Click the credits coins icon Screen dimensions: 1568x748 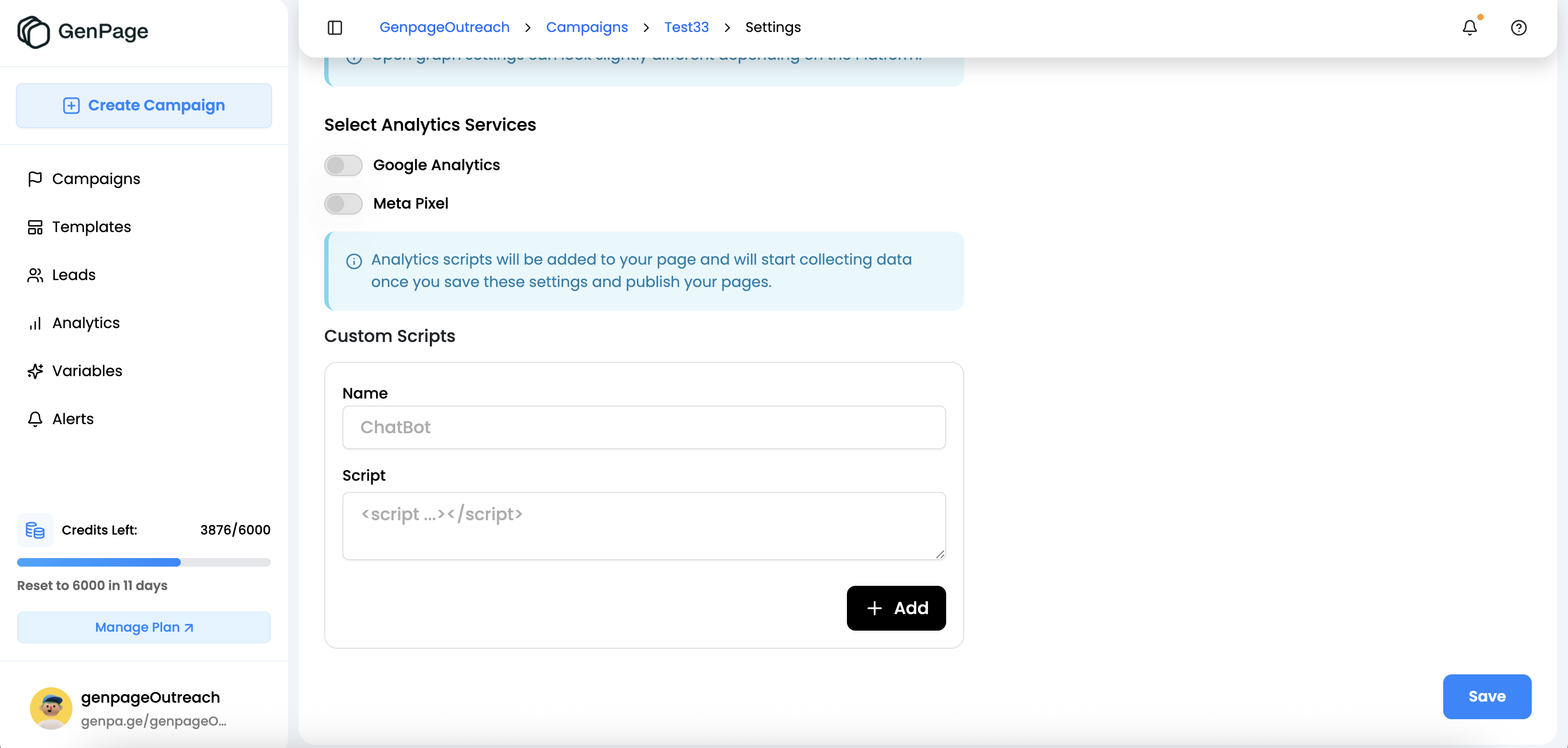pyautogui.click(x=35, y=530)
